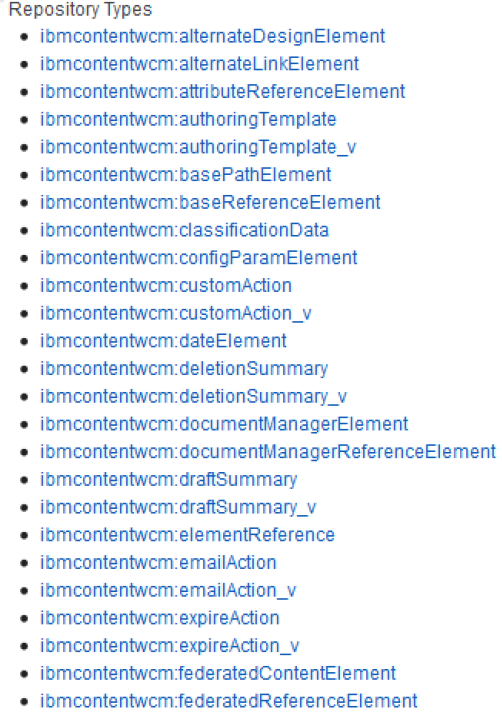
Task: Open the ibmcontentwcm:documentManagerElement link
Action: pos(224,424)
